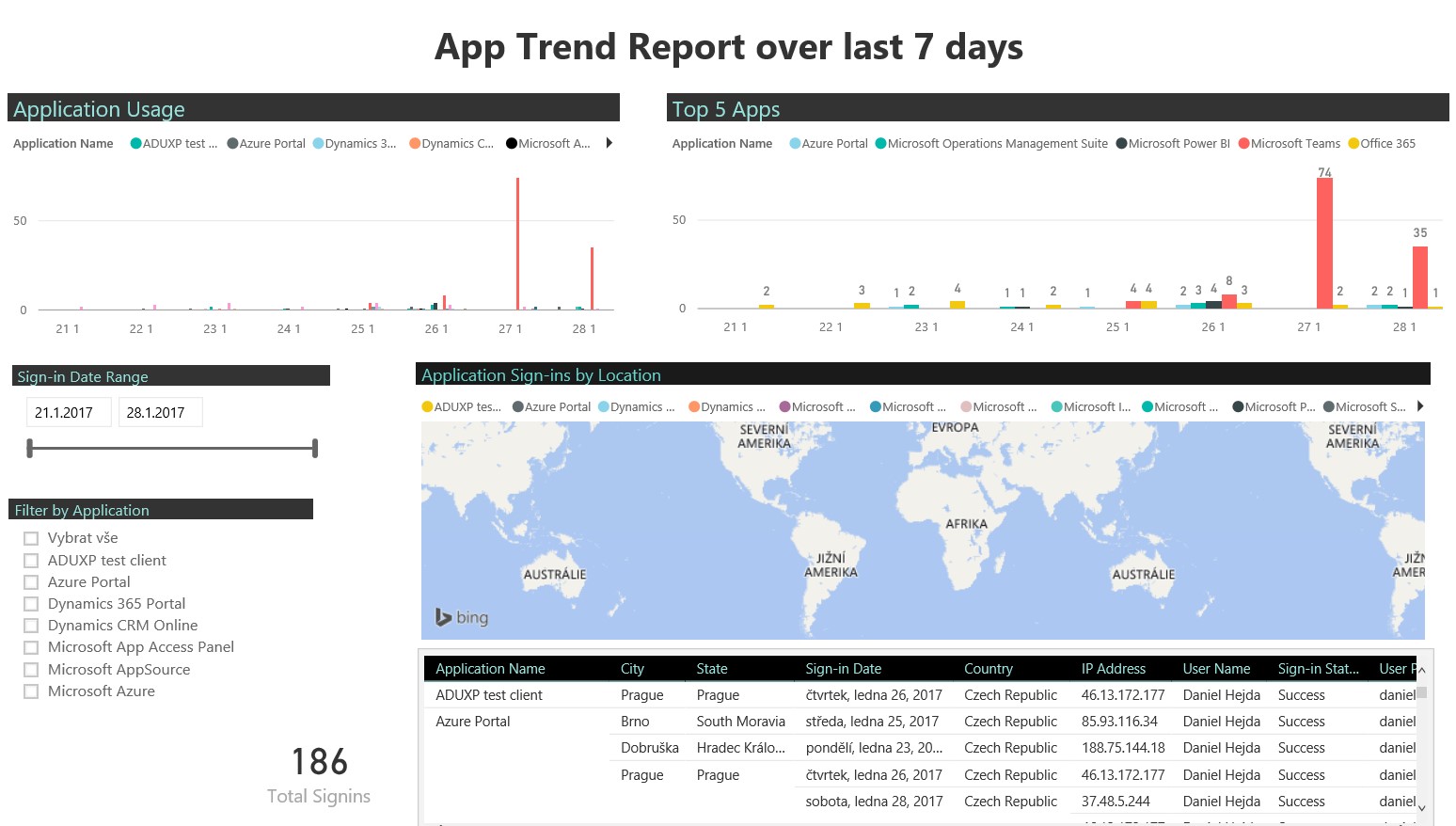1456x826 pixels.
Task: Click Azure Portal cell in table
Action: click(473, 722)
